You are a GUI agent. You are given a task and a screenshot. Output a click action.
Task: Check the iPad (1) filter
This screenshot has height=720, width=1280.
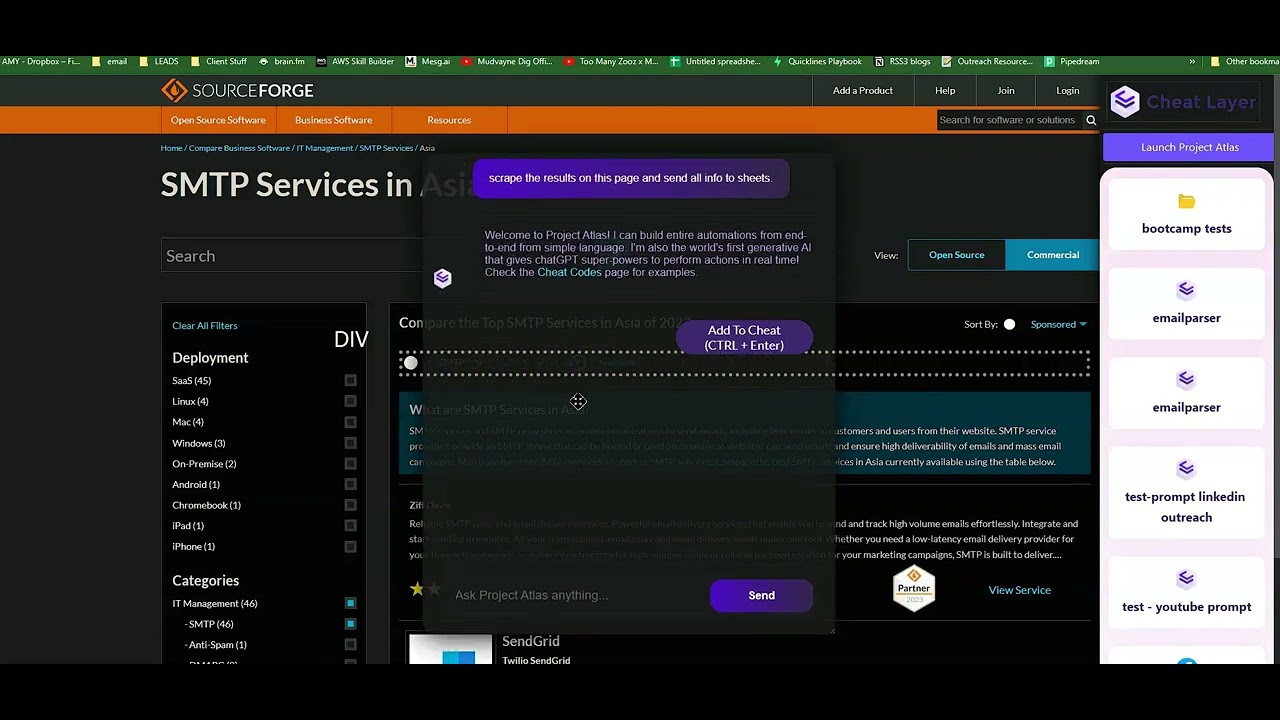click(350, 526)
